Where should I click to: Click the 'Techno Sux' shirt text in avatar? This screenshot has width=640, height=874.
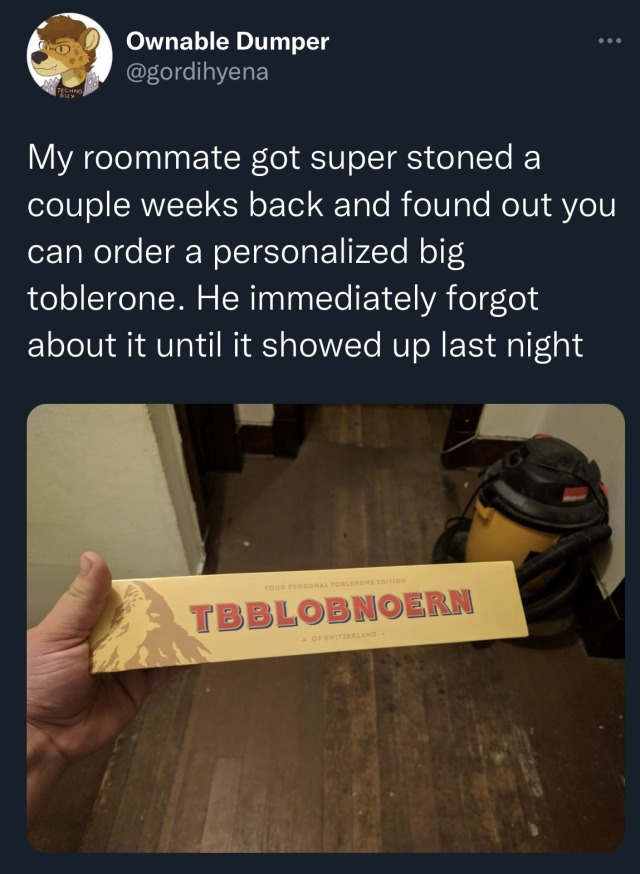(71, 91)
